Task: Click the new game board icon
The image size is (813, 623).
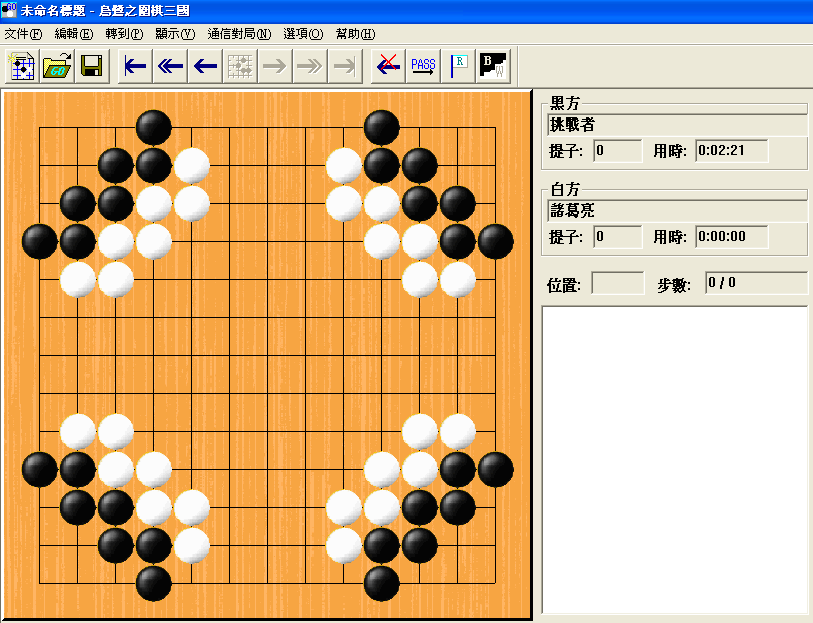Action: pyautogui.click(x=22, y=66)
